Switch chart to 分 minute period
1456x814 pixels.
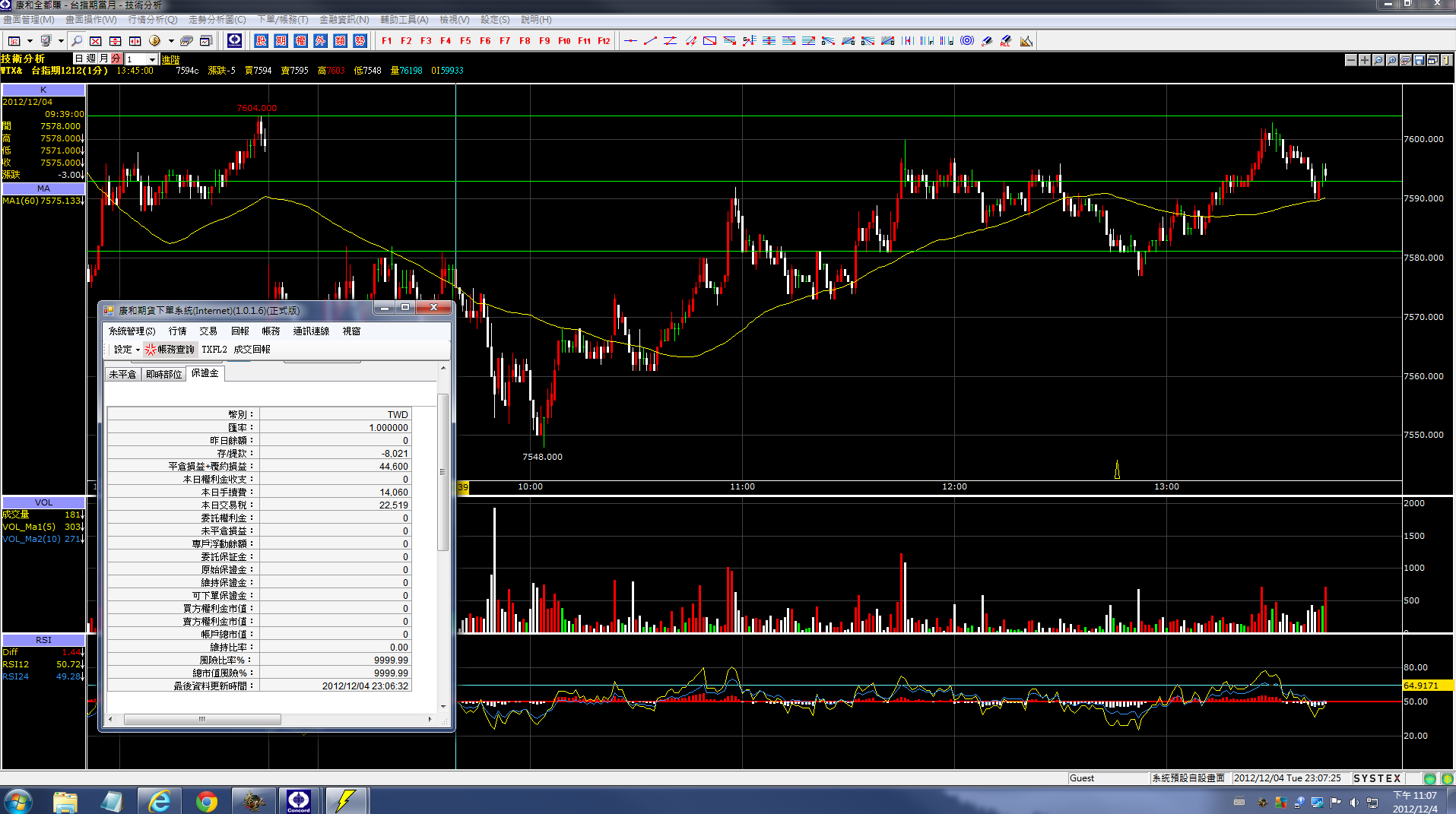coord(116,59)
